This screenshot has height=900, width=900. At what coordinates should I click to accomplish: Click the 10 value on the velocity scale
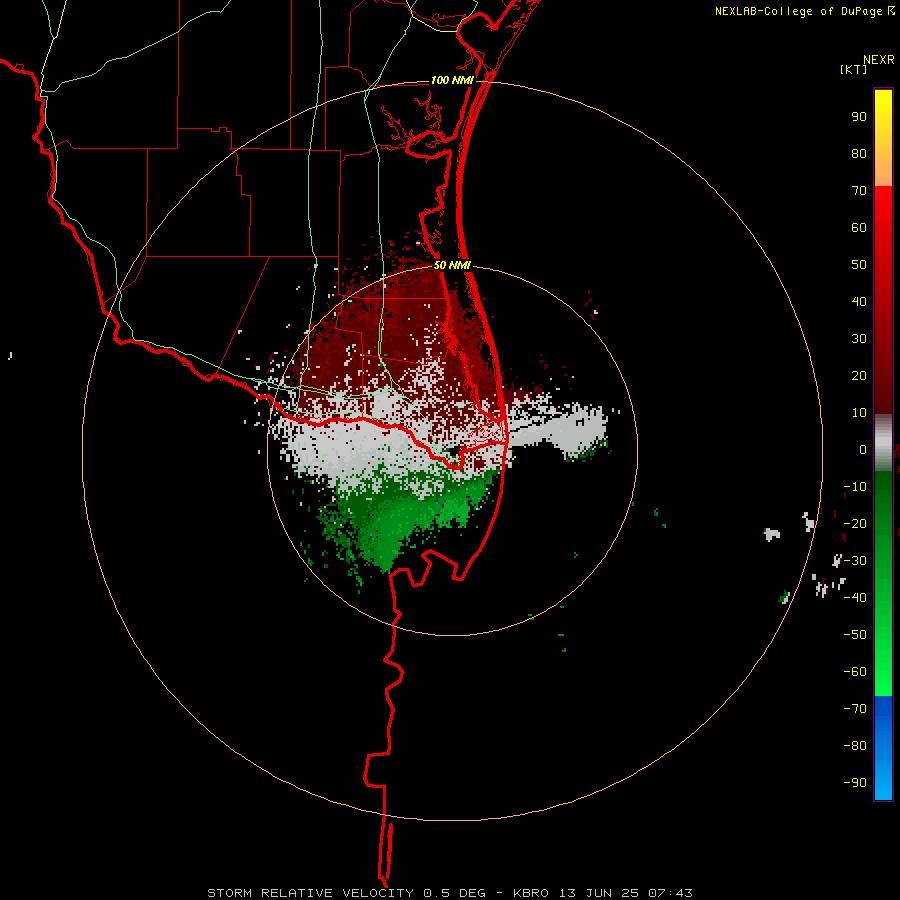[859, 413]
